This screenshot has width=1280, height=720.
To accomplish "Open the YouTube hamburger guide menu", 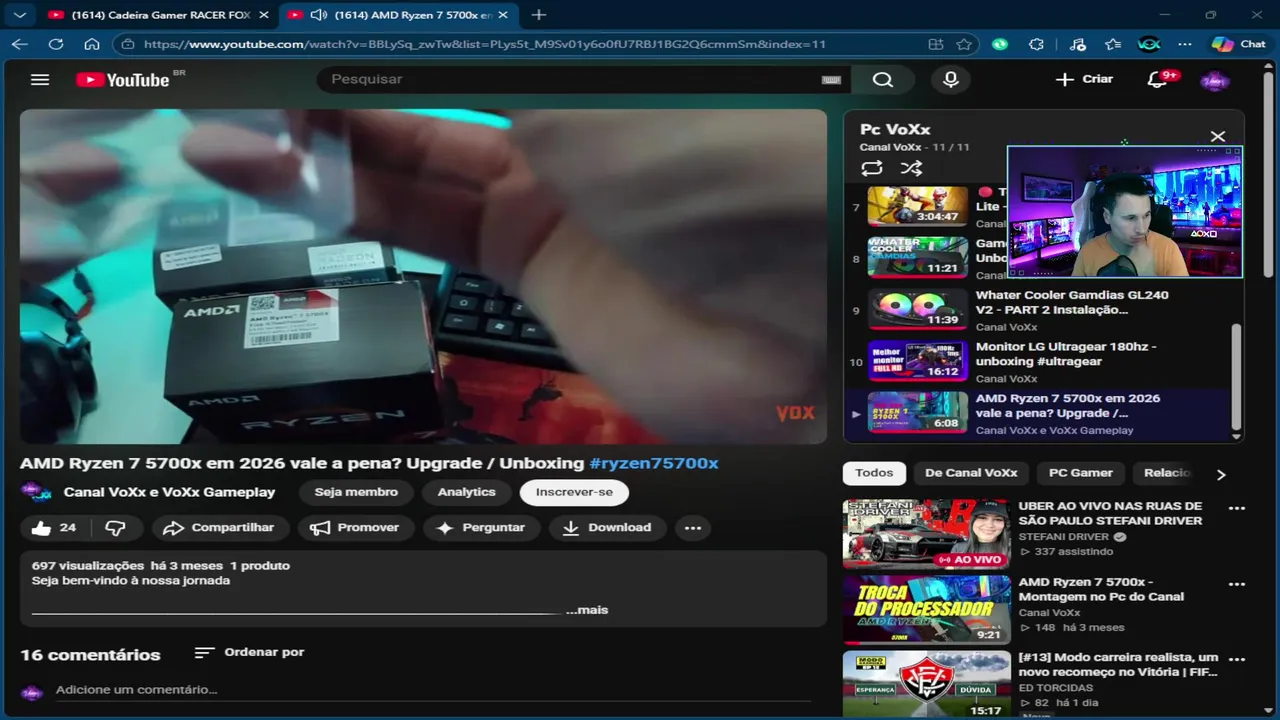I will 40,80.
